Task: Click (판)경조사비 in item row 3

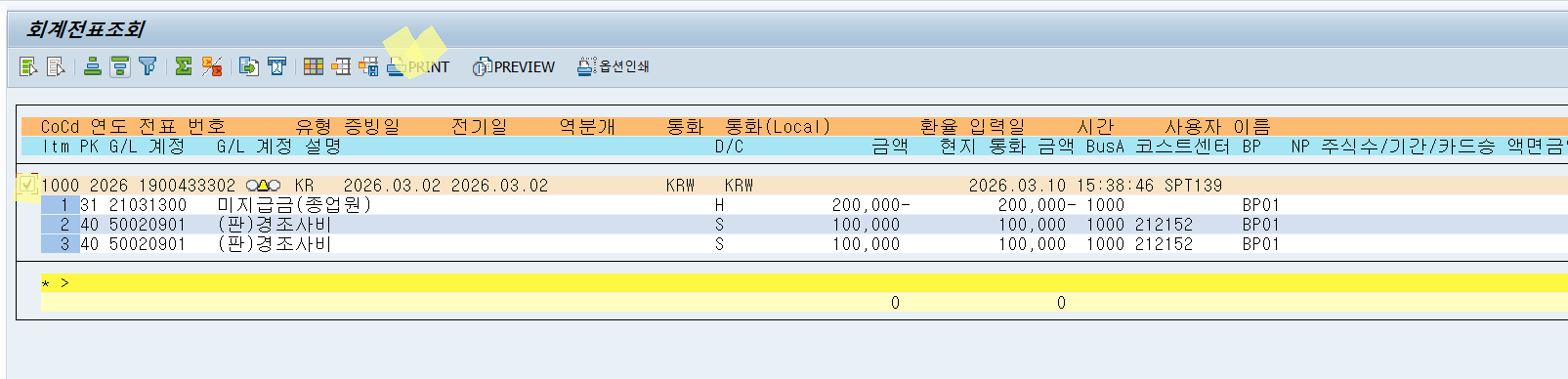Action: pos(275,244)
